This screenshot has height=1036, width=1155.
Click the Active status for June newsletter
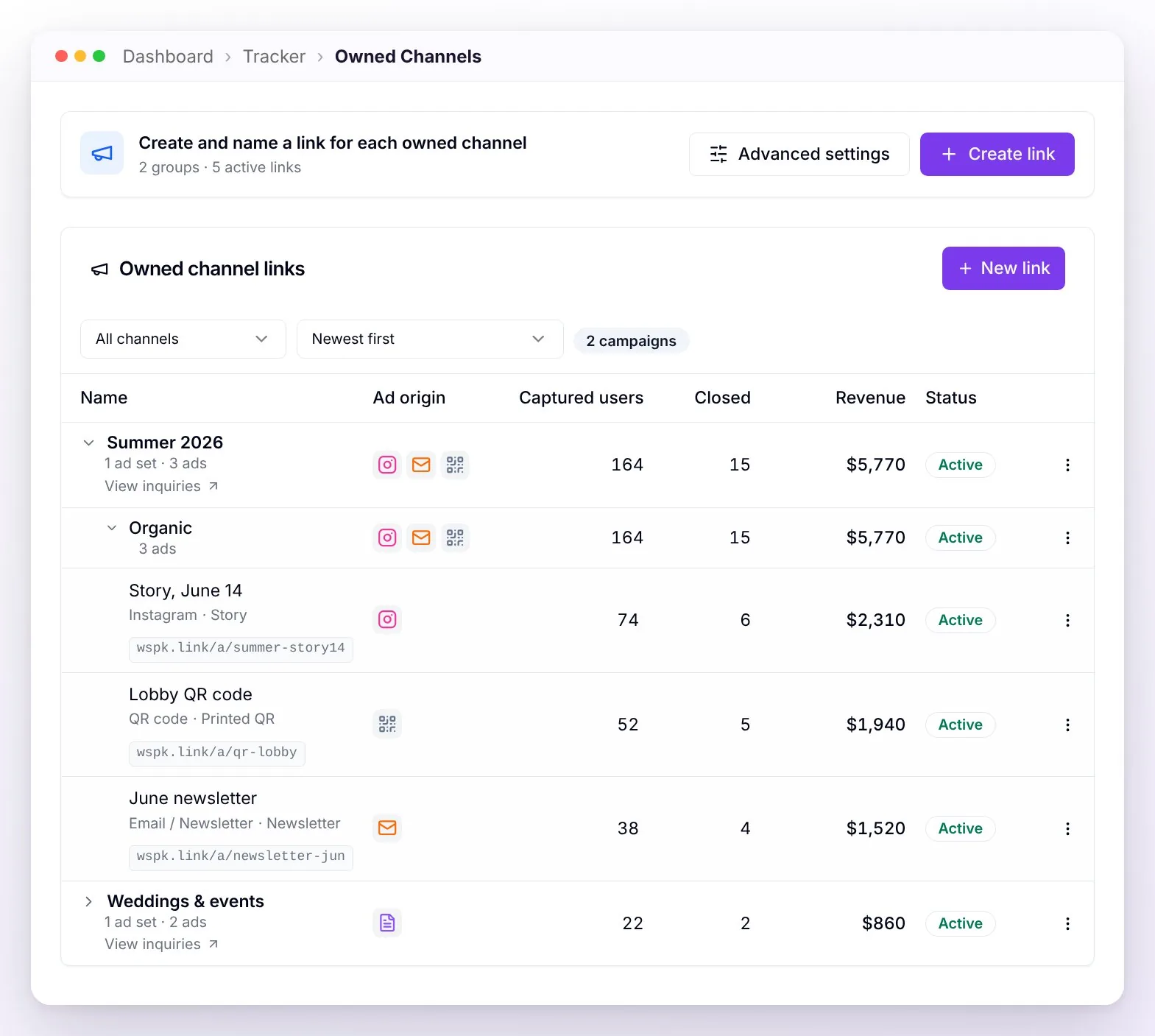coord(960,828)
